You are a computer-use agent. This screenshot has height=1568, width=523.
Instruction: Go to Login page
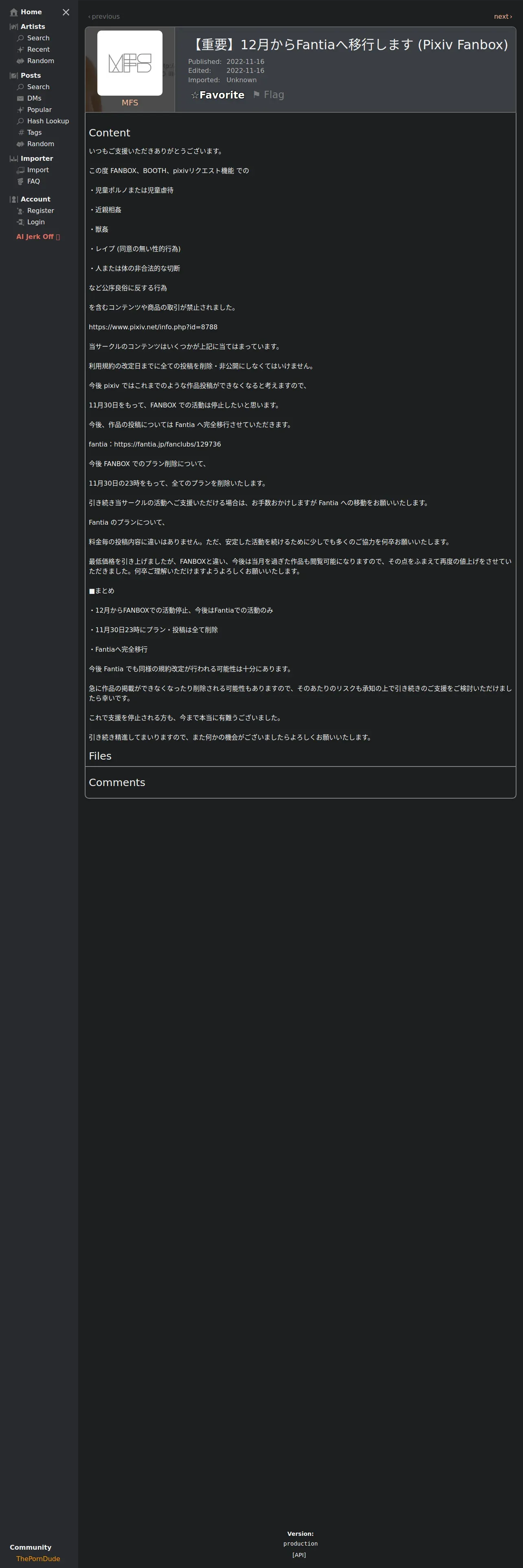[36, 222]
